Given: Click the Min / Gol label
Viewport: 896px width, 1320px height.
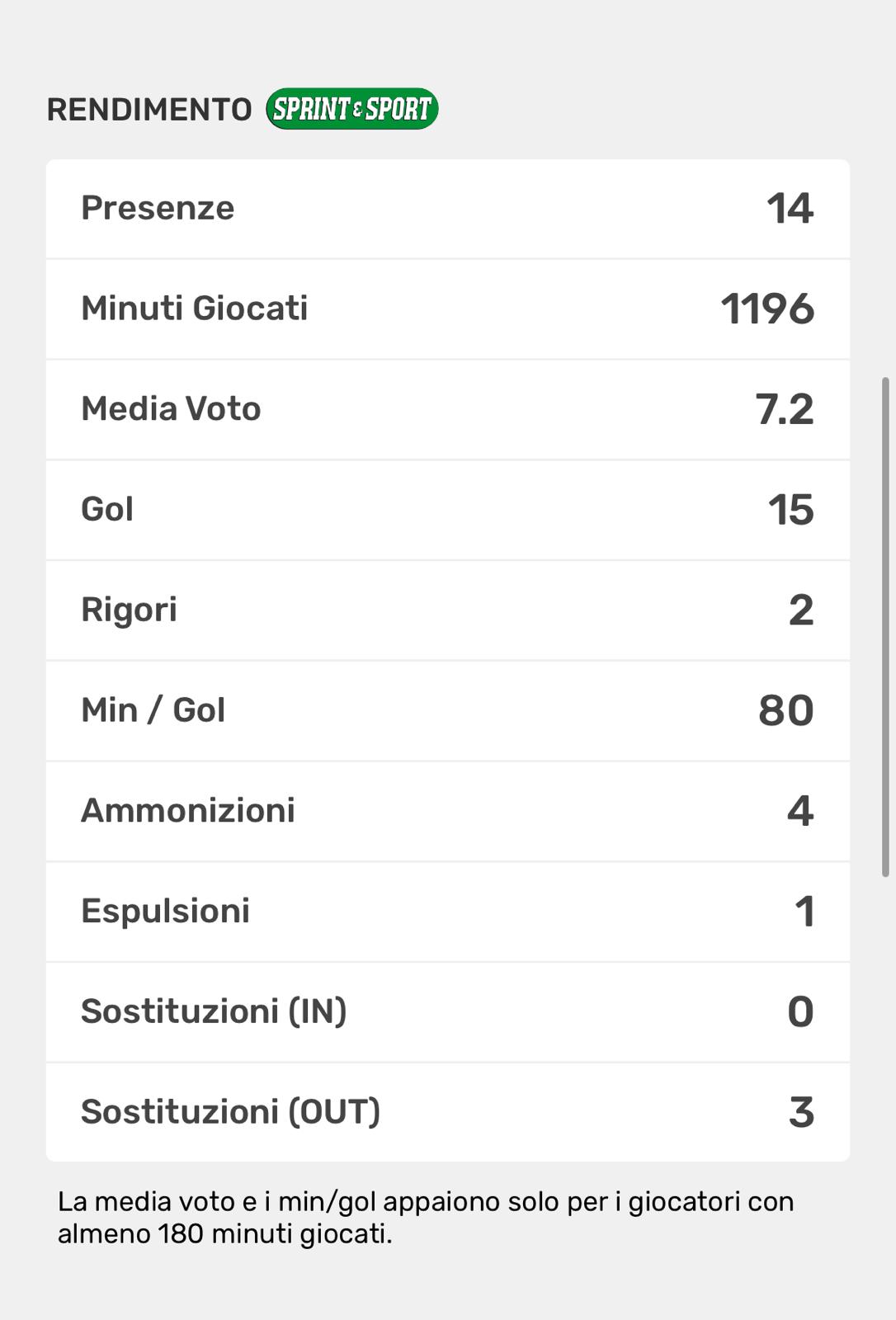Looking at the screenshot, I should 153,710.
